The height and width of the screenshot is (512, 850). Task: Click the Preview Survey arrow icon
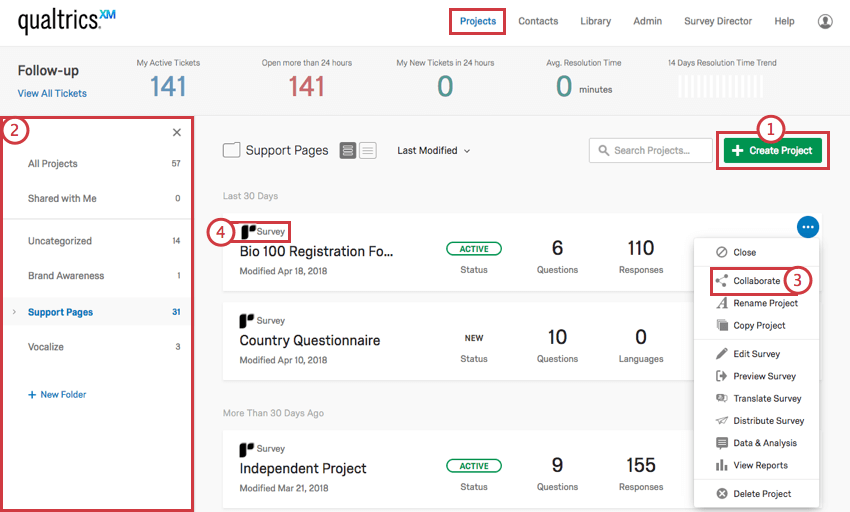click(722, 376)
